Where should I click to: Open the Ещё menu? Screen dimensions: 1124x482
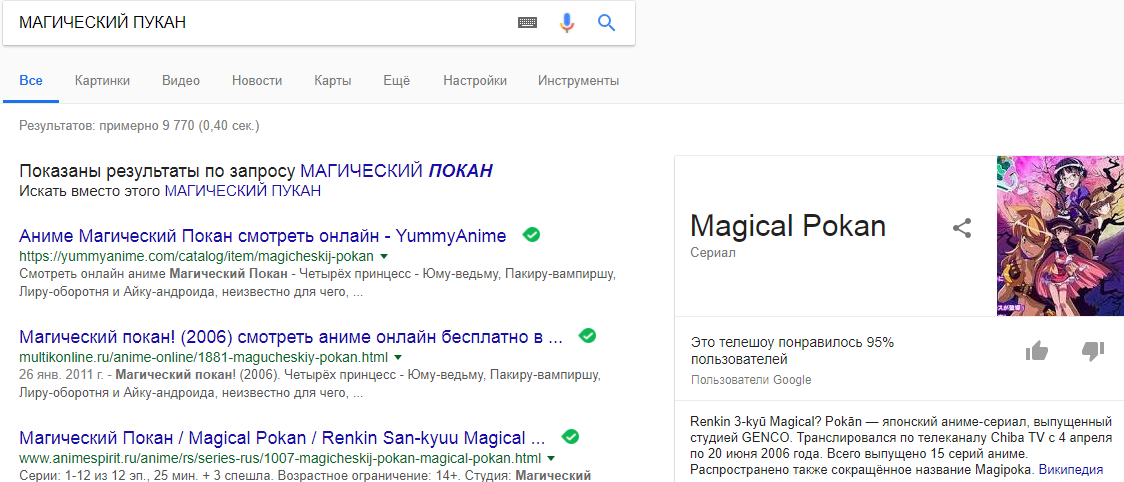(396, 80)
